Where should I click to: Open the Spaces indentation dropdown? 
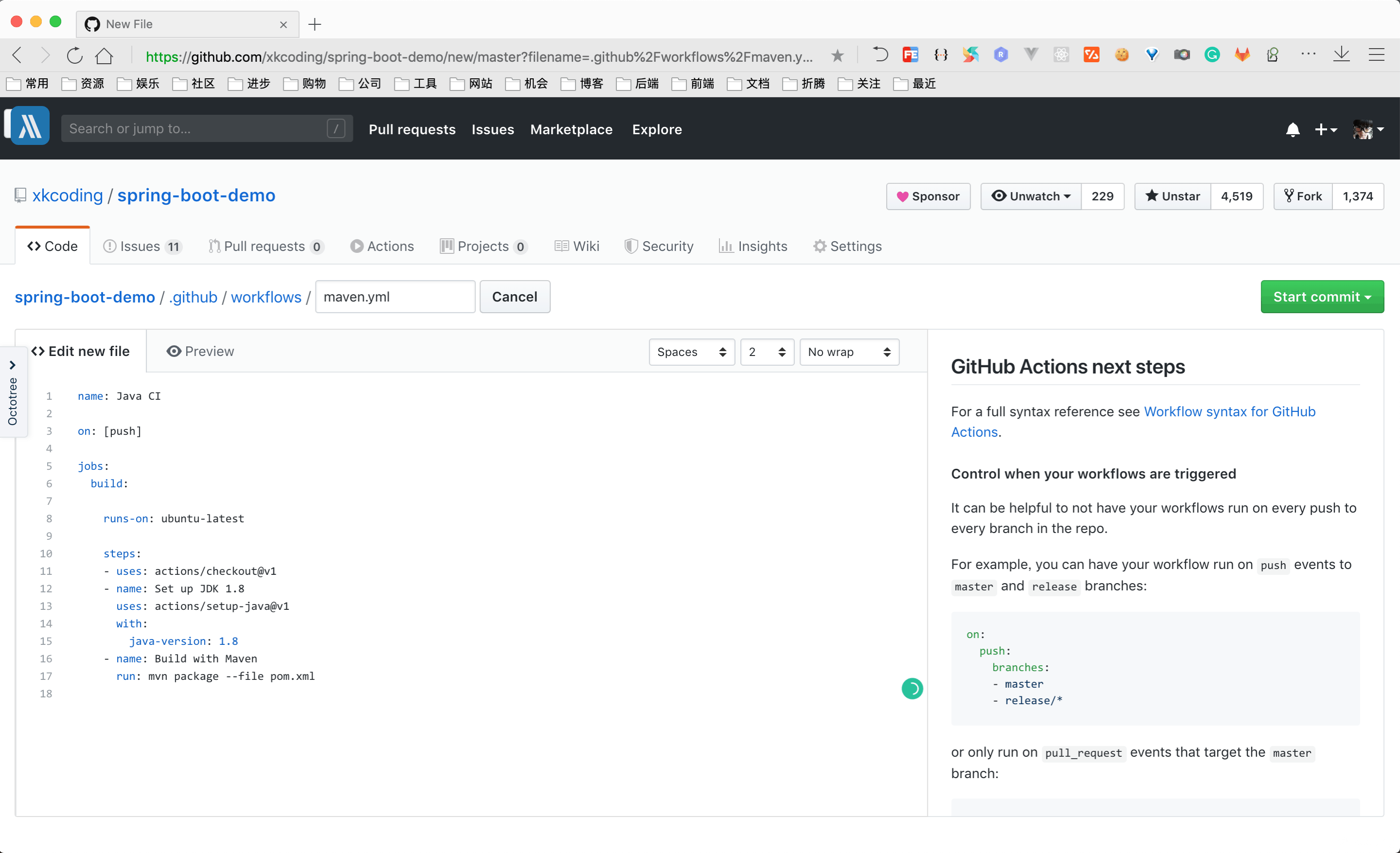tap(691, 352)
